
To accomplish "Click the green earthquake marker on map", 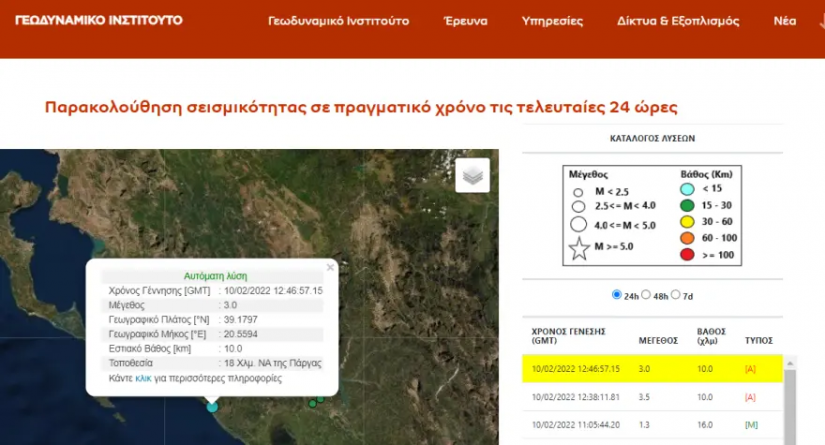I will [x=313, y=403].
